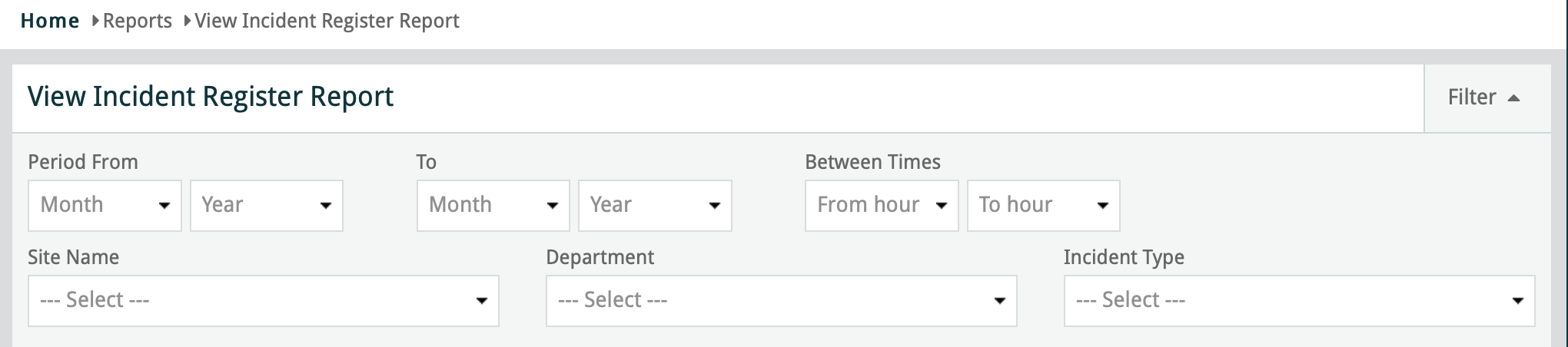Click the View Incident Register Report breadcrumb
Screen dimensions: 1568x347
click(x=327, y=21)
